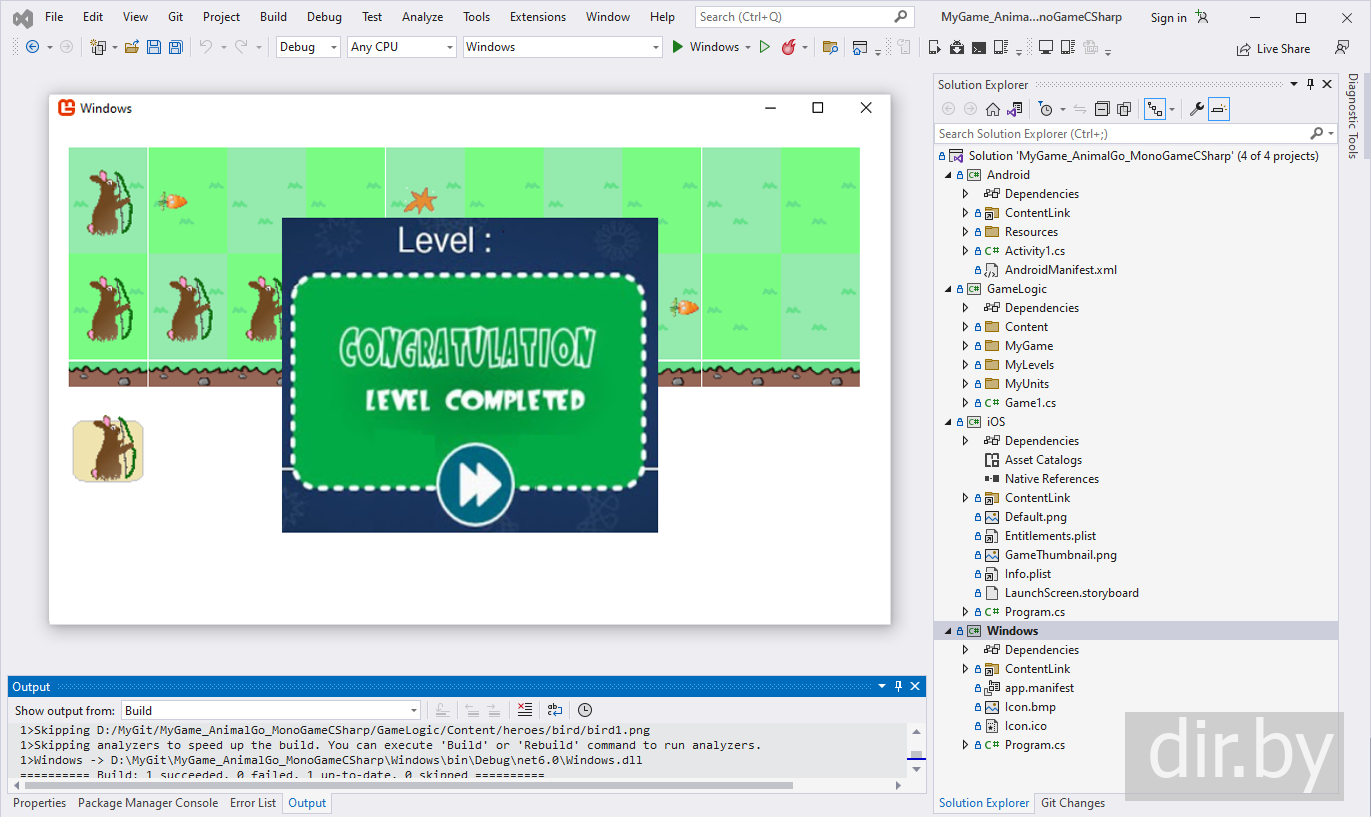Viewport: 1371px width, 817px height.
Task: Toggle word wrap in Output window
Action: point(555,710)
